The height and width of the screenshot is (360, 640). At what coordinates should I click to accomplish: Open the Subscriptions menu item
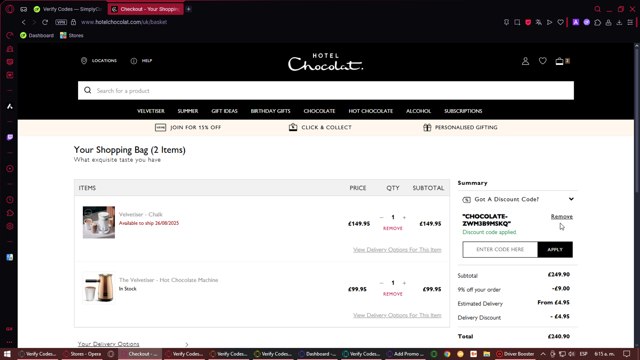pos(463,111)
